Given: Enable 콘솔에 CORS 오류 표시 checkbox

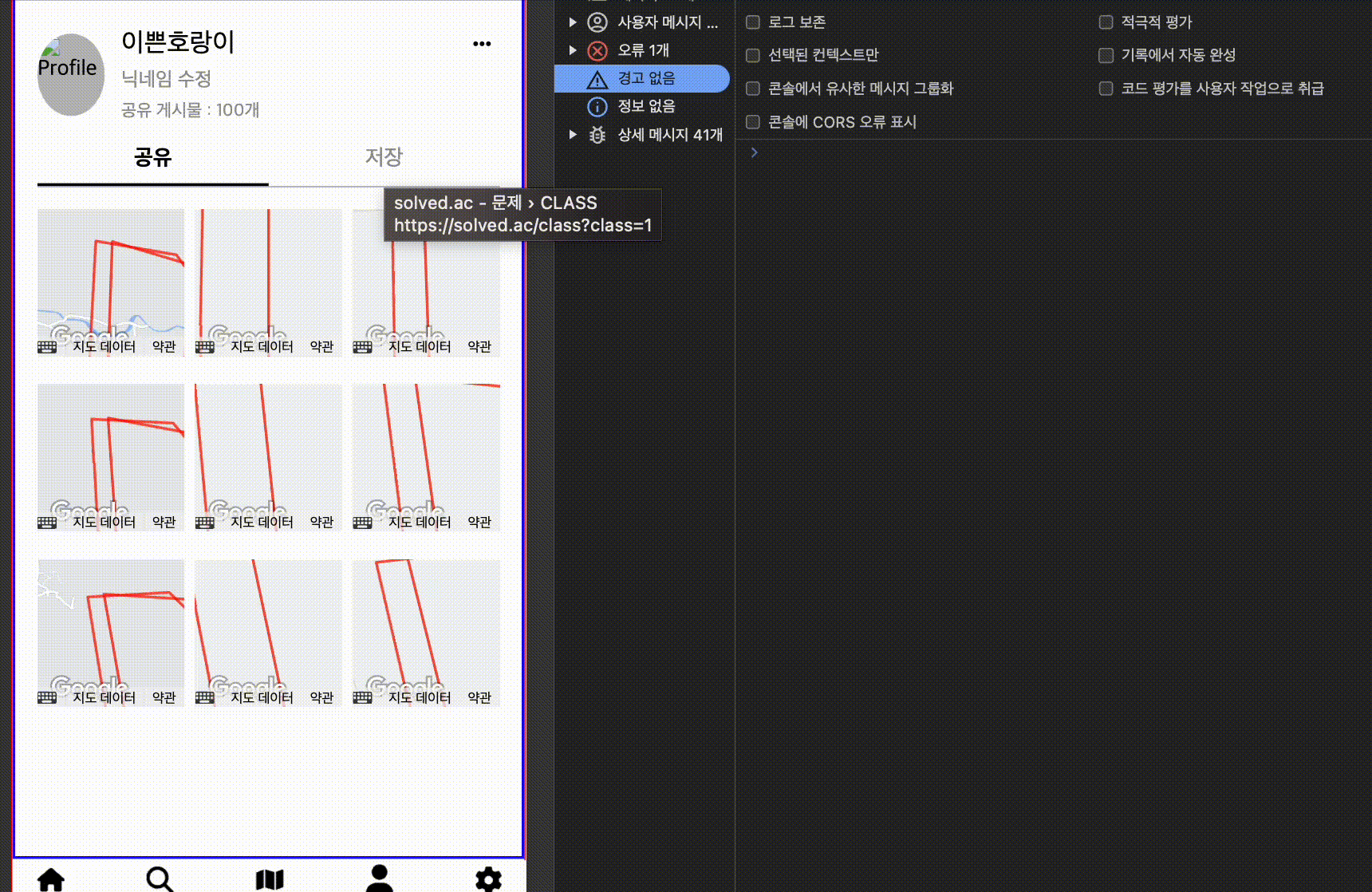Looking at the screenshot, I should 753,122.
